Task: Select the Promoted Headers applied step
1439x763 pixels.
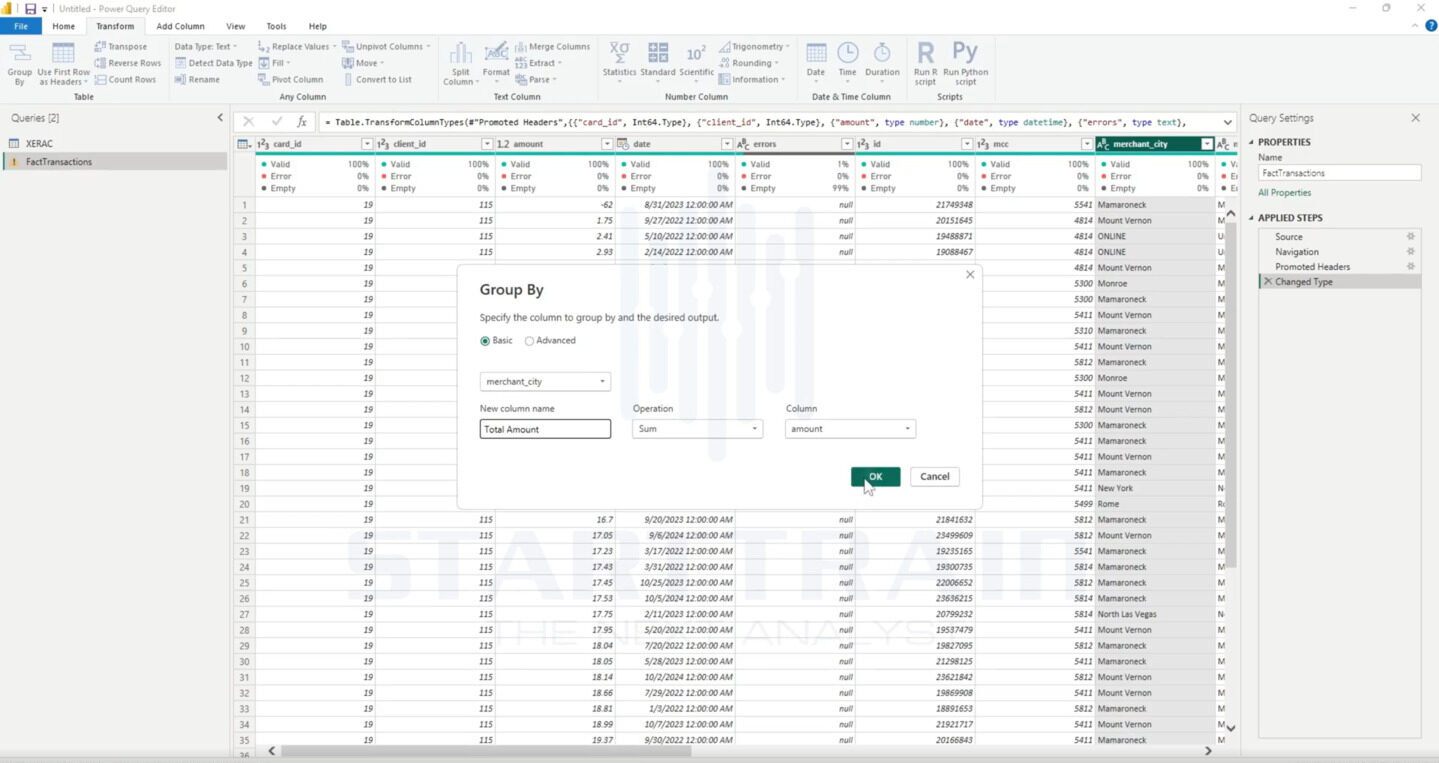Action: coord(1312,267)
